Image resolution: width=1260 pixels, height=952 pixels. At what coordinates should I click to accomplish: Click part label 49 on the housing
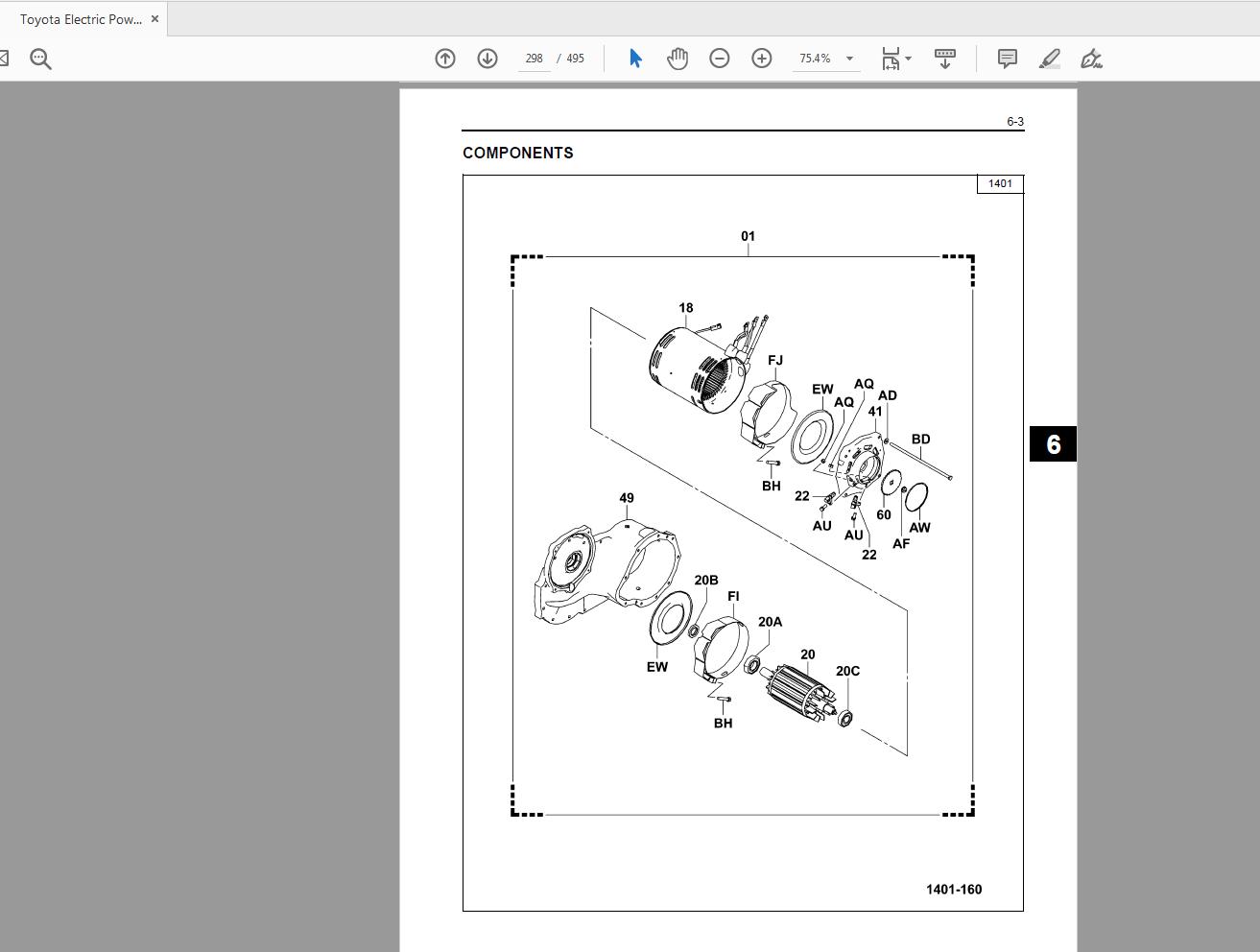tap(627, 498)
